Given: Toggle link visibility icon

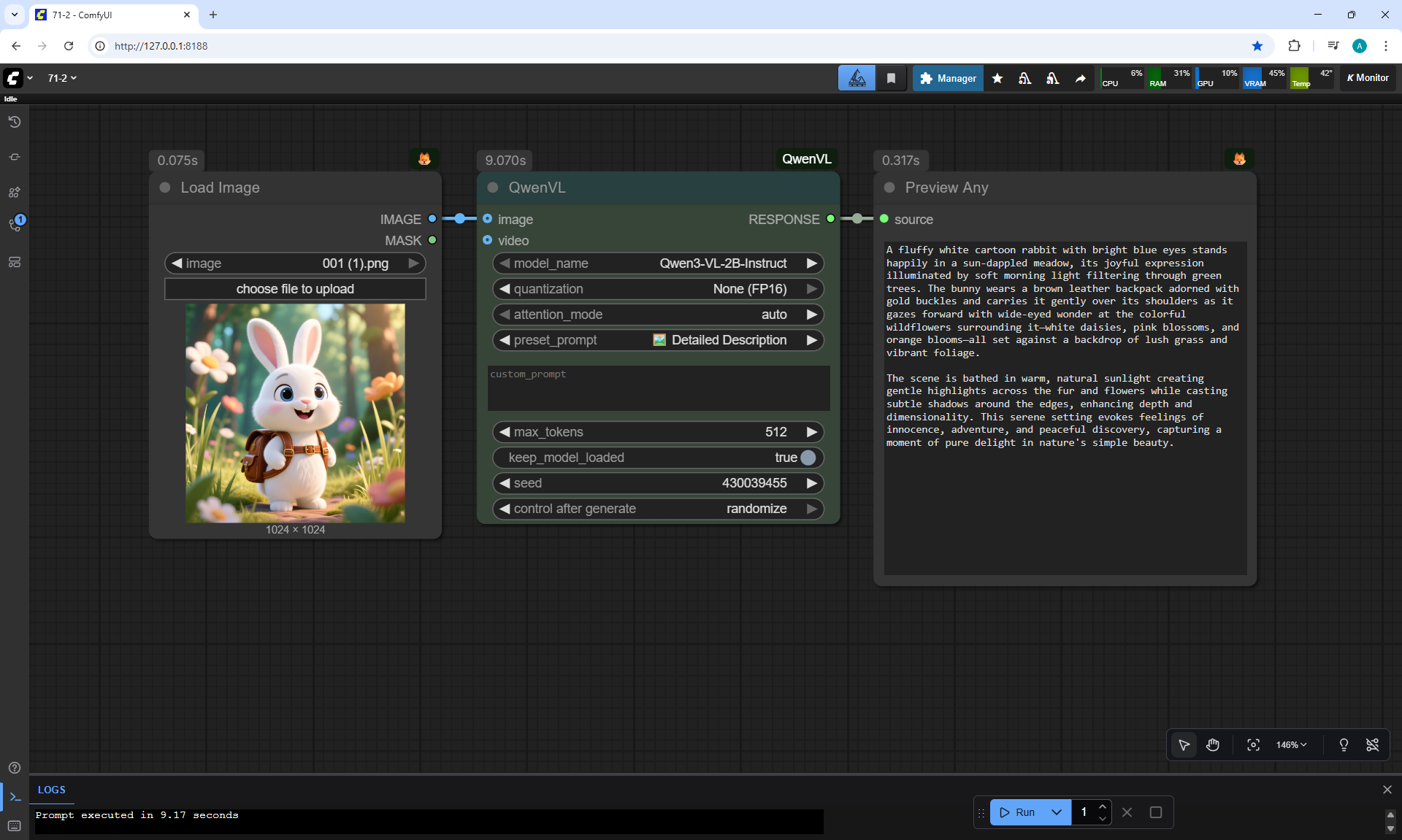Looking at the screenshot, I should click(x=1372, y=745).
